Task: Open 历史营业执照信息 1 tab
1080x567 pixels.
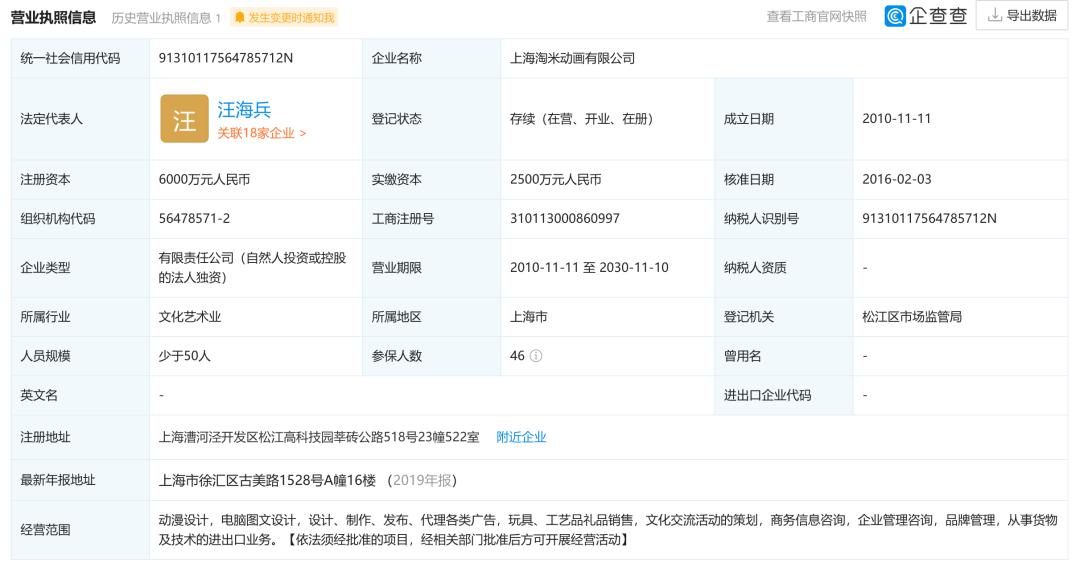Action: [166, 18]
